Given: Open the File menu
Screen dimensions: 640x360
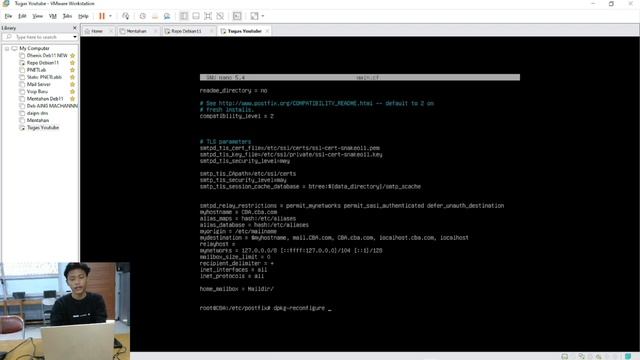Looking at the screenshot, I should tap(8, 16).
